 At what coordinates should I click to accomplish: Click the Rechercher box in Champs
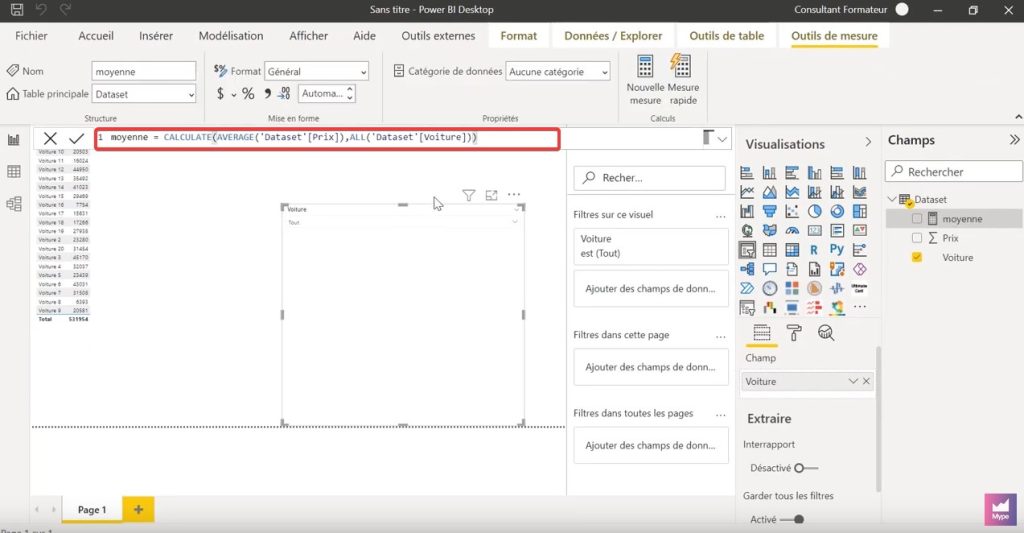pos(954,172)
